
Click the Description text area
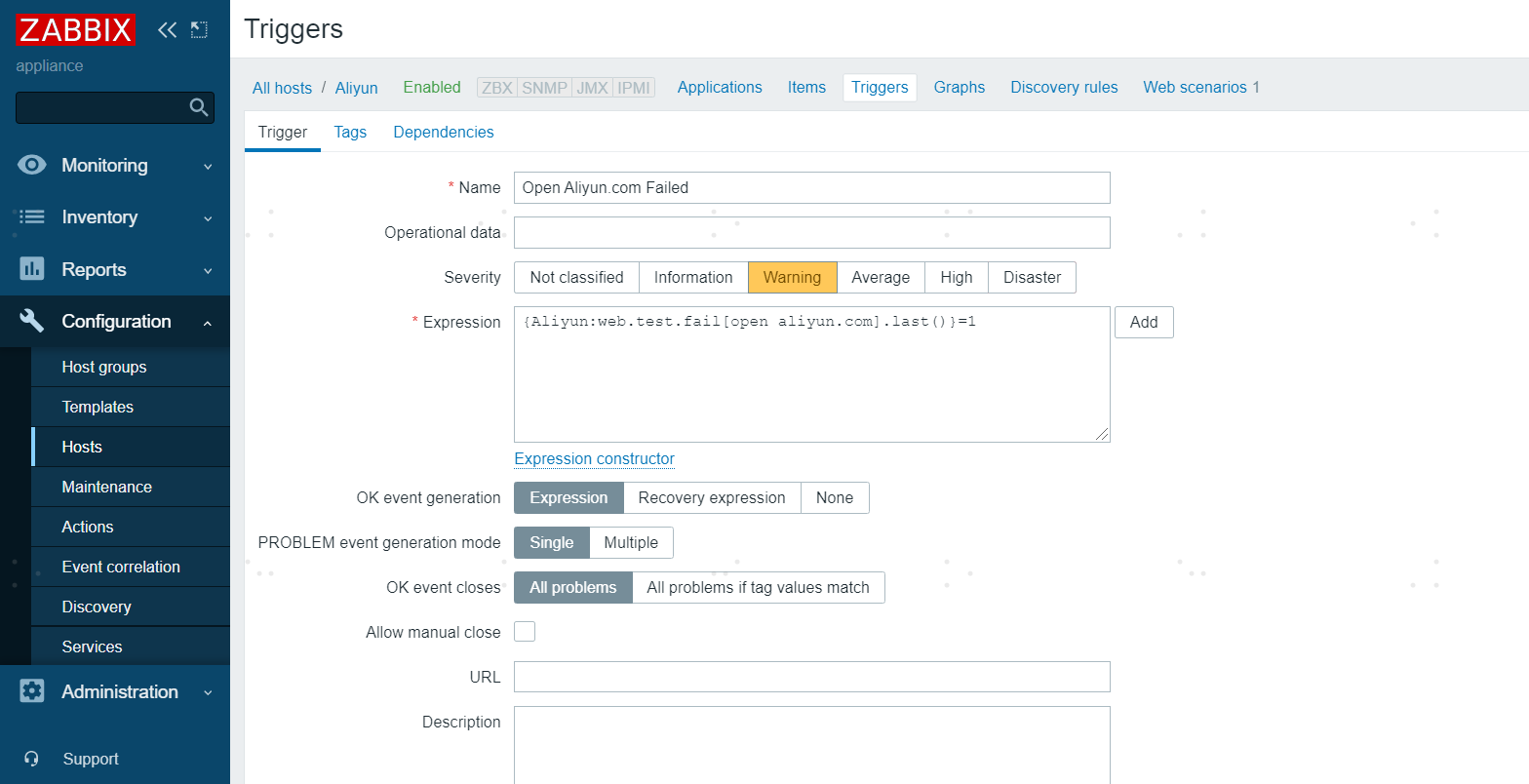pyautogui.click(x=812, y=745)
